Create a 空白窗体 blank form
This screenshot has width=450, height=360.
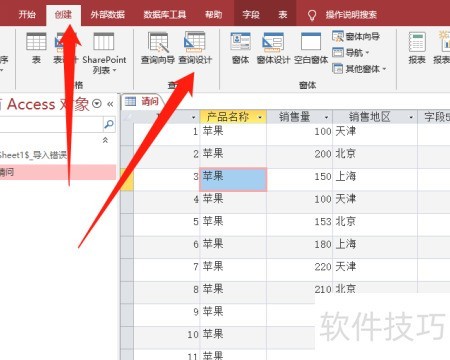pos(311,48)
